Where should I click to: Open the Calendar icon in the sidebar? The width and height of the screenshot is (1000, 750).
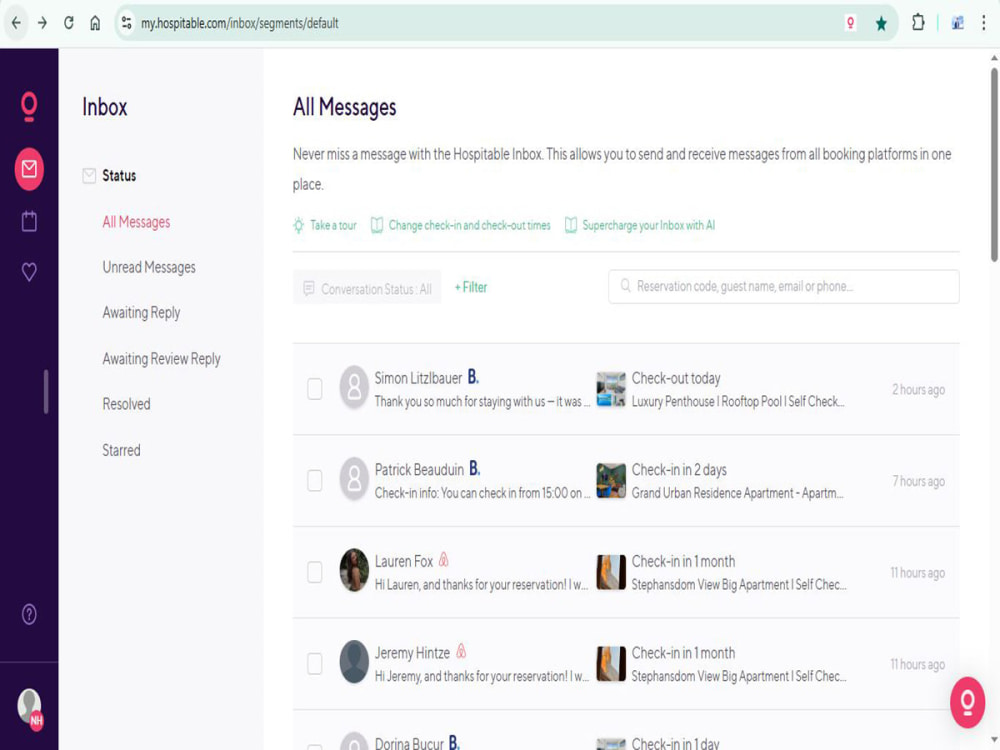pyautogui.click(x=29, y=221)
